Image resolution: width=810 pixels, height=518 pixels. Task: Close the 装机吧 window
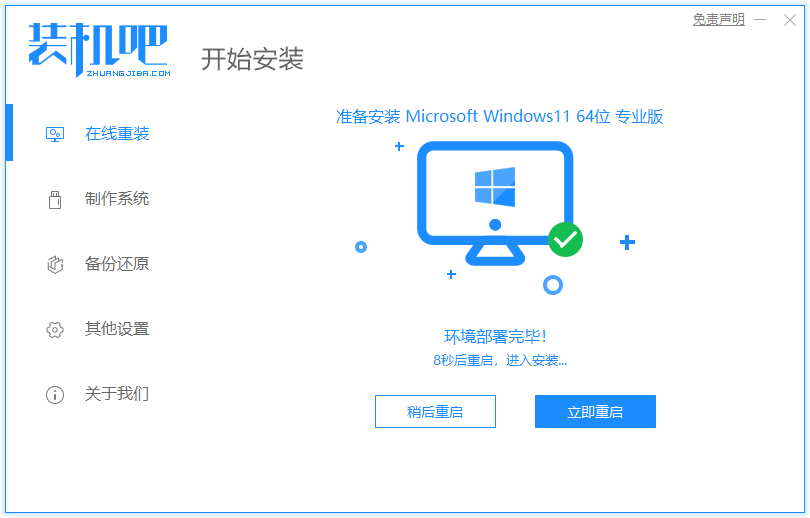(x=789, y=20)
